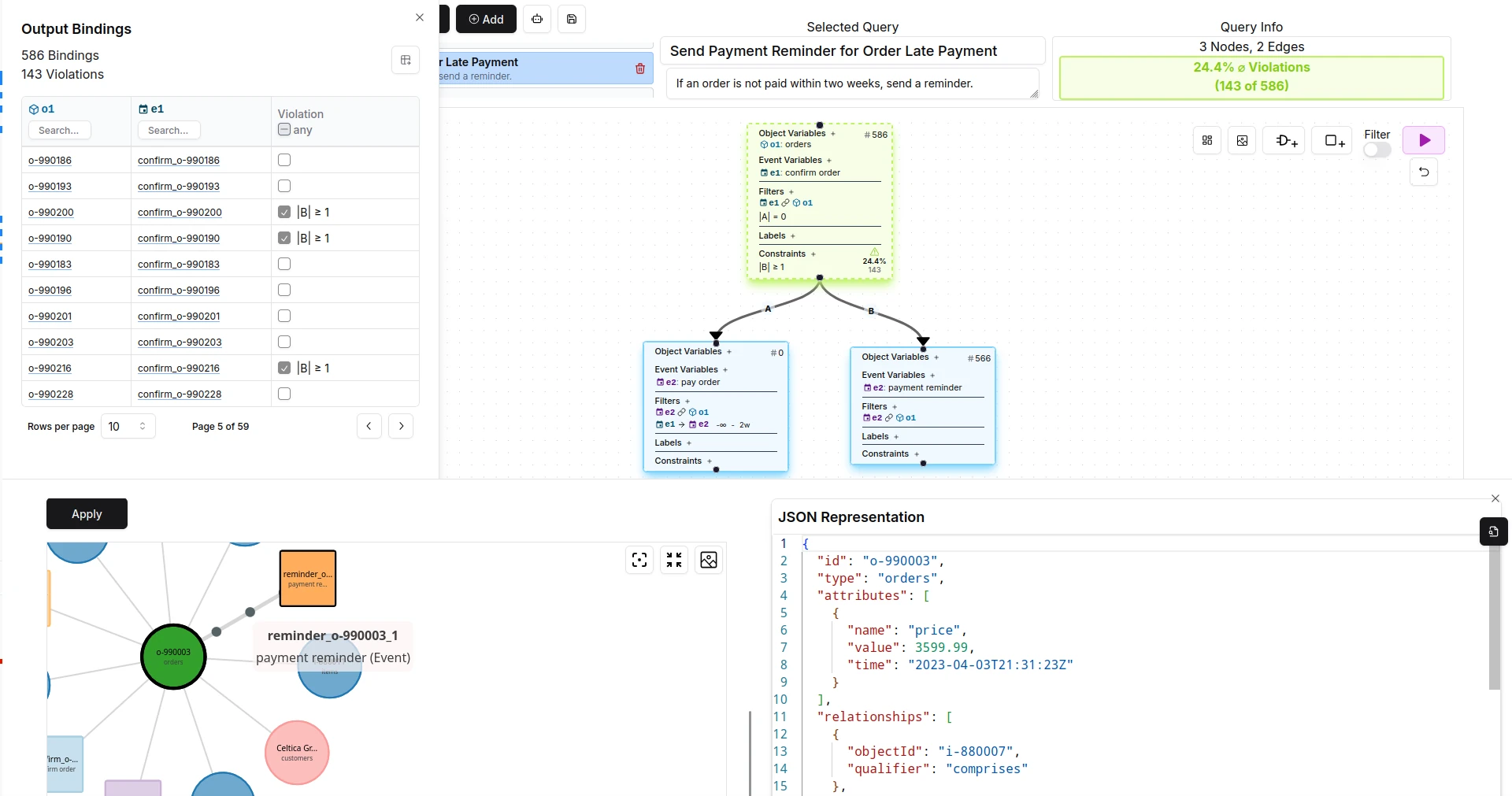Screen dimensions: 1512x796
Task: Add a new gate node
Action: (1285, 140)
